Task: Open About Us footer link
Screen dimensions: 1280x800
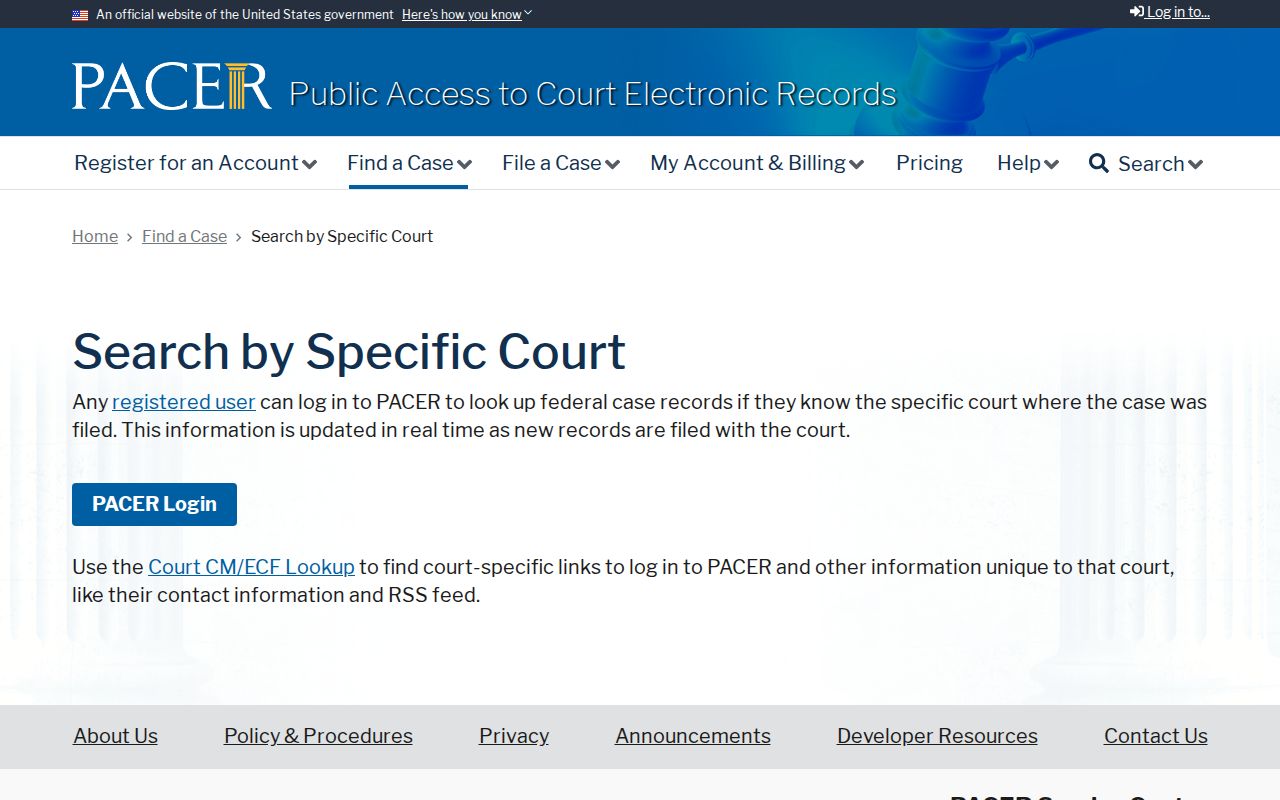Action: 115,736
